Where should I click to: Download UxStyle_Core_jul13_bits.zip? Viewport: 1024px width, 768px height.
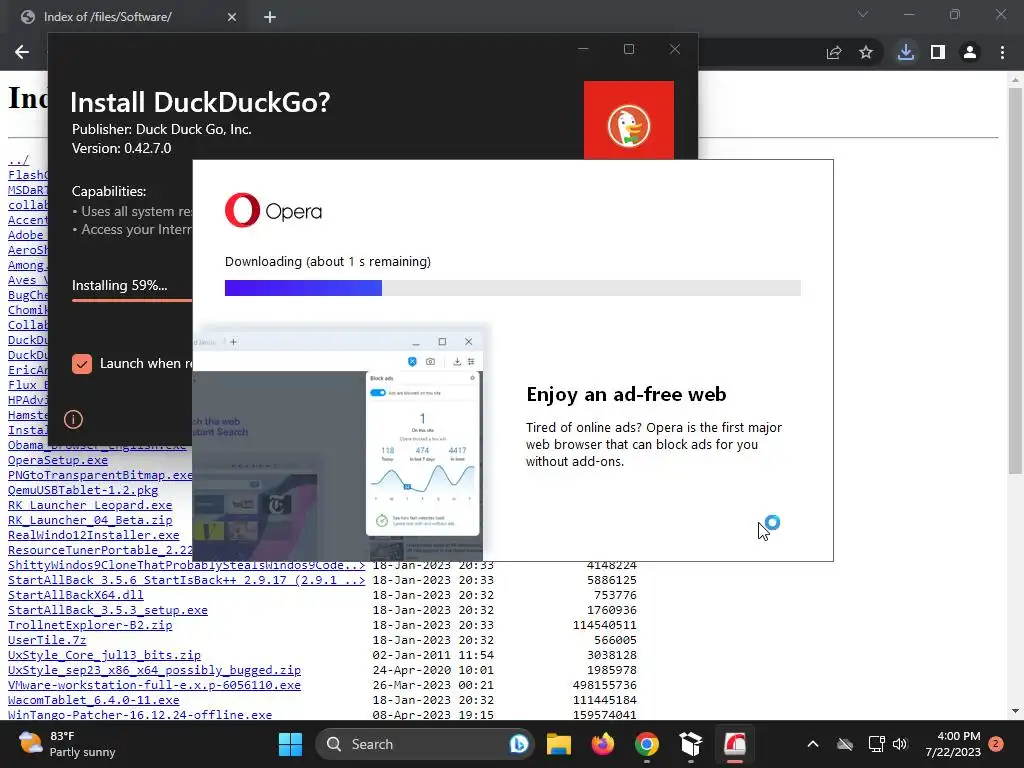104,655
